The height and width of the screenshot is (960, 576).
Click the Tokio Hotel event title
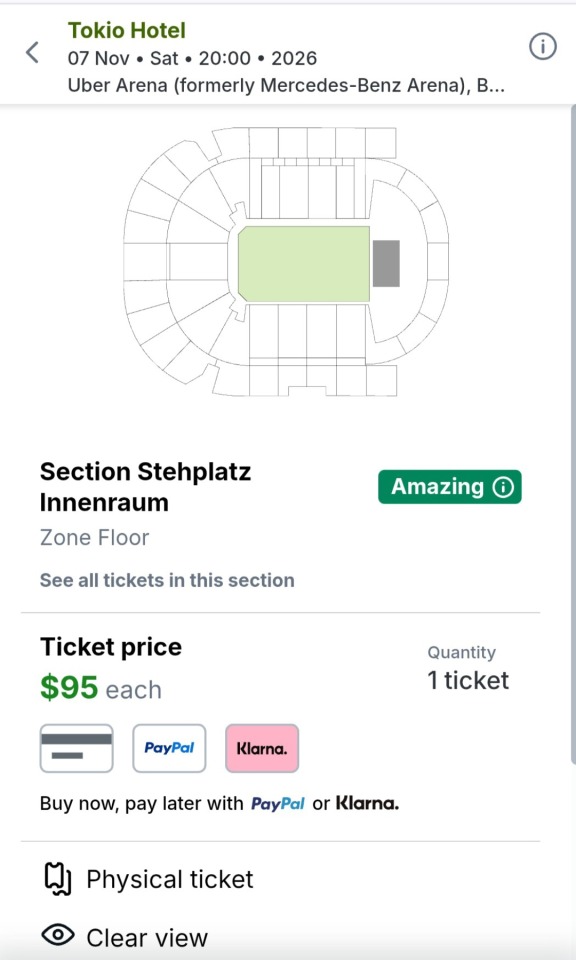coord(127,30)
